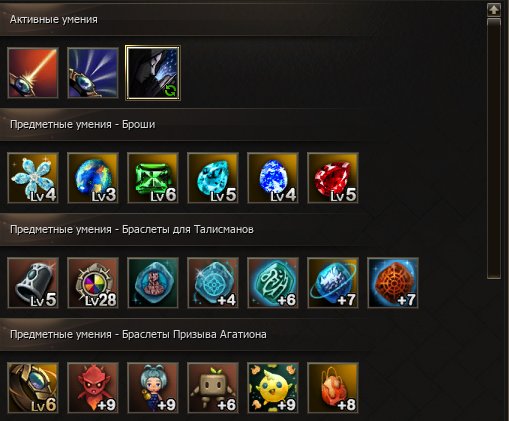Select the blue-haired girl agathion +9
The width and height of the screenshot is (509, 421).
[153, 388]
